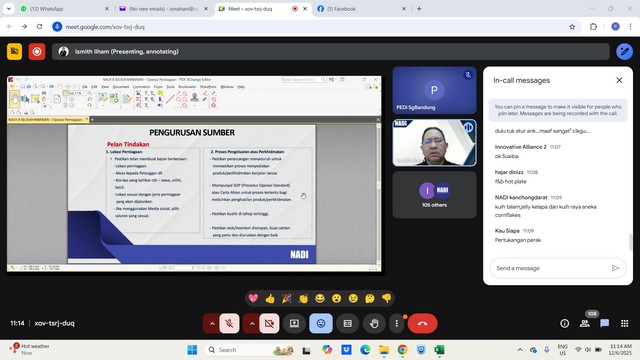The width and height of the screenshot is (640, 360).
Task: Expand audio settings arrow beside microphone
Action: pos(212,323)
